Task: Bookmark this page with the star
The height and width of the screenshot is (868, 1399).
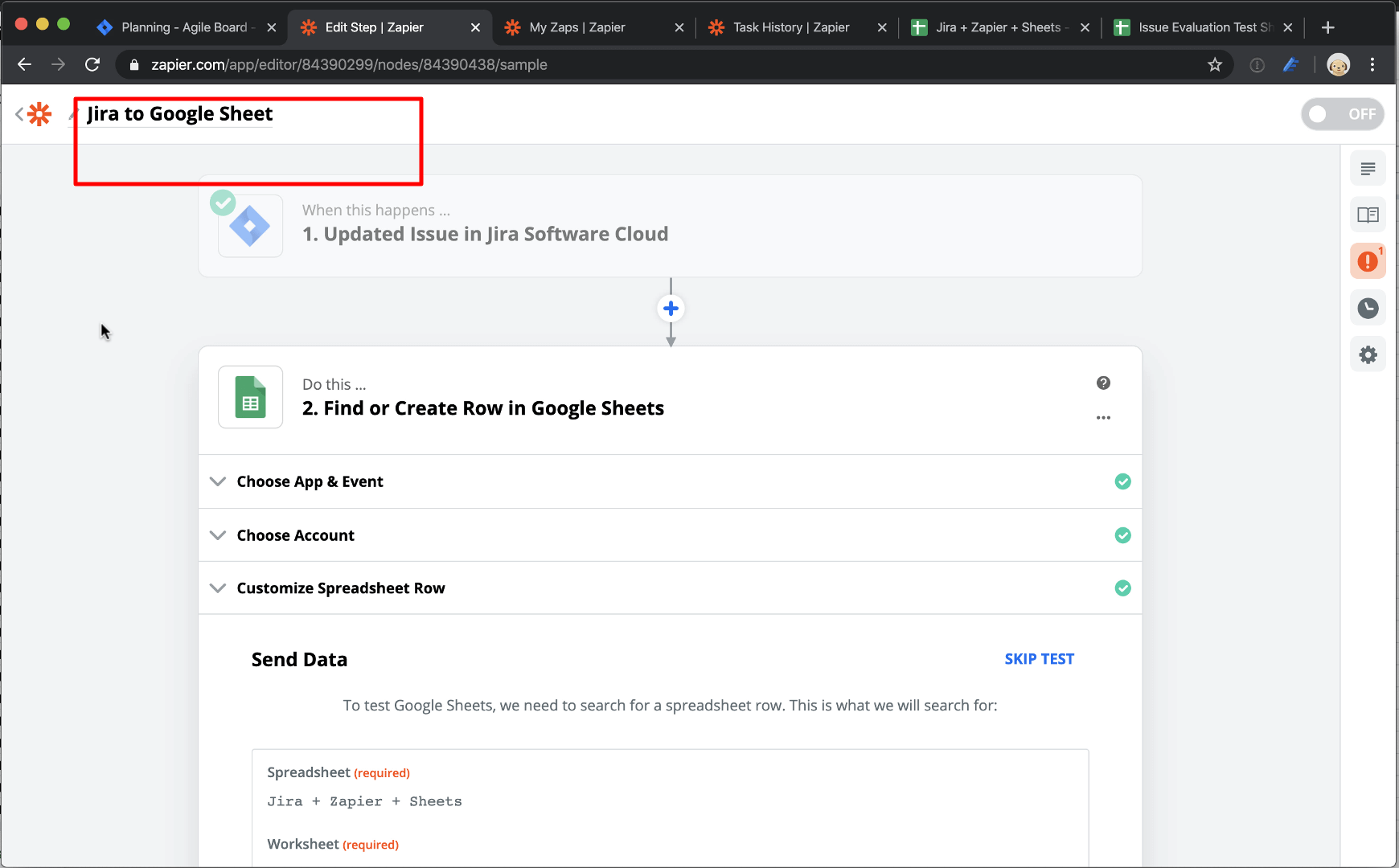Action: [1214, 64]
